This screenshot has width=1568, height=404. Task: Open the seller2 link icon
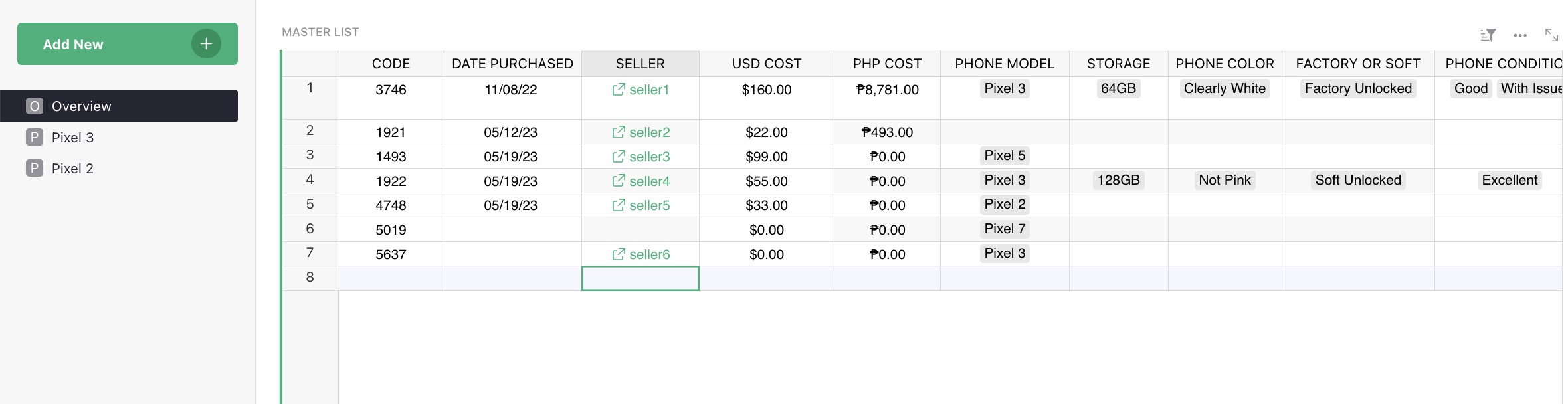coord(618,132)
